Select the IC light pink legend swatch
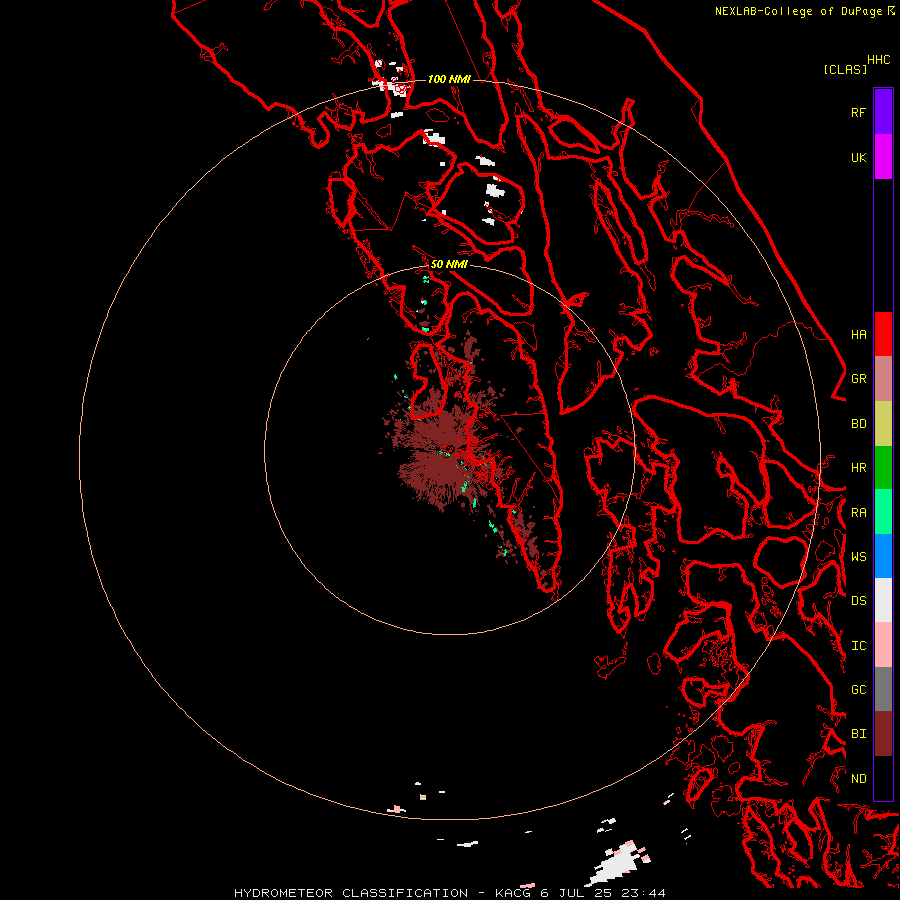This screenshot has width=900, height=900. 883,645
